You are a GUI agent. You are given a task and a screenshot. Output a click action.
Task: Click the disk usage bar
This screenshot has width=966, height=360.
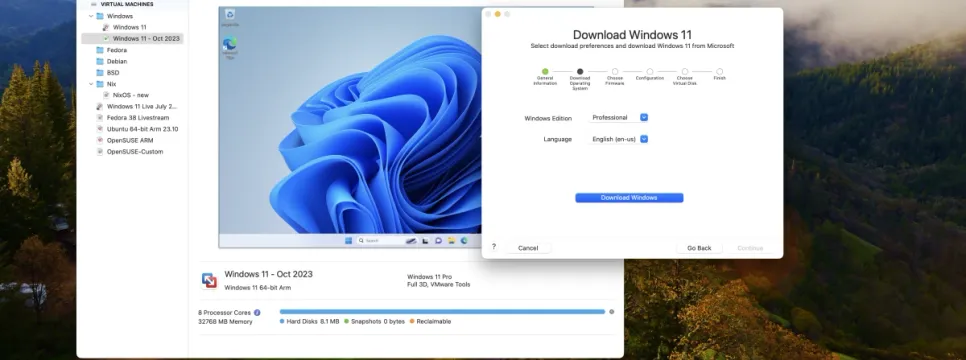coord(442,312)
